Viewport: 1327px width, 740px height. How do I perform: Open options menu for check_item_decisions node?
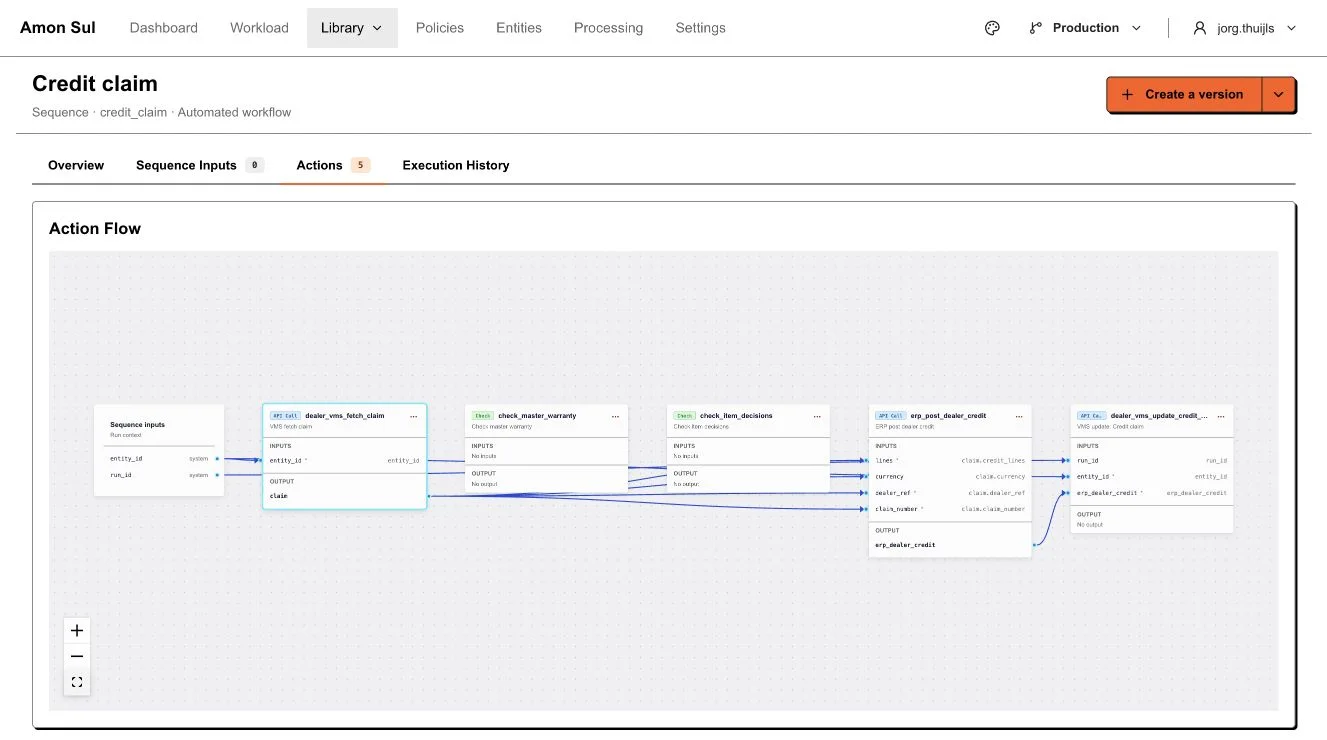pos(817,416)
